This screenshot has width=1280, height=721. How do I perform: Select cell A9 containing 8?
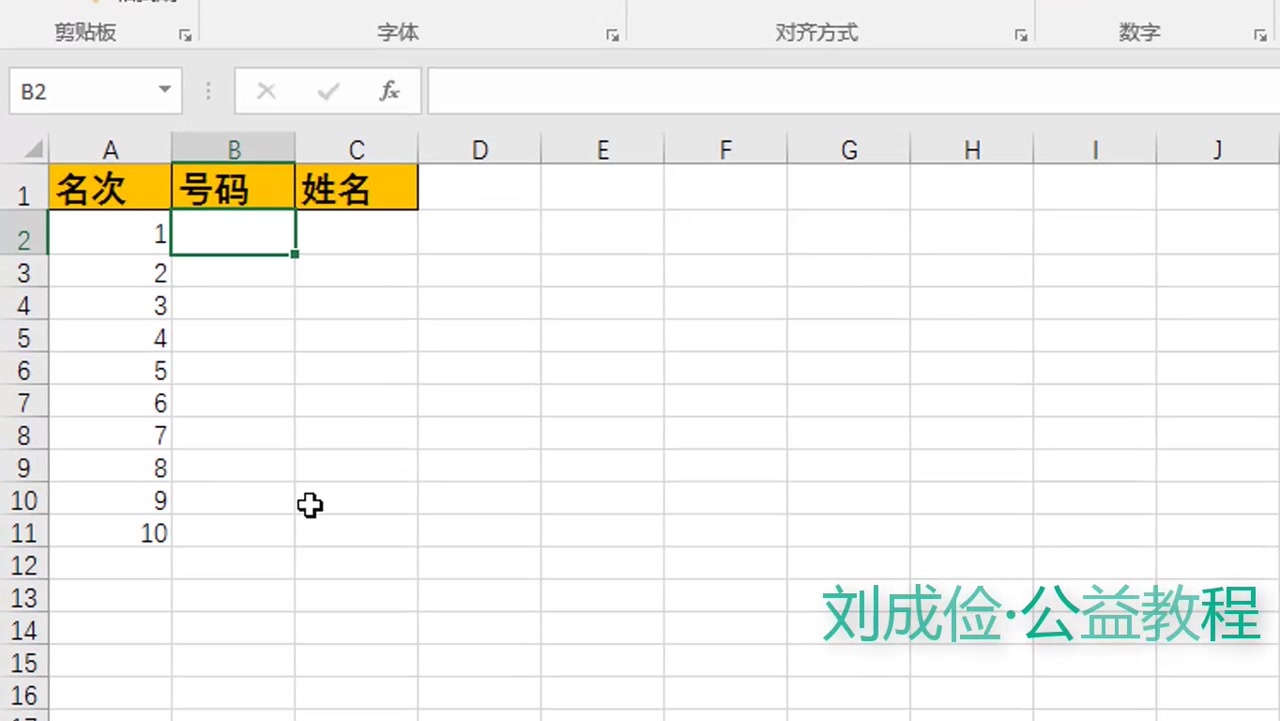110,468
